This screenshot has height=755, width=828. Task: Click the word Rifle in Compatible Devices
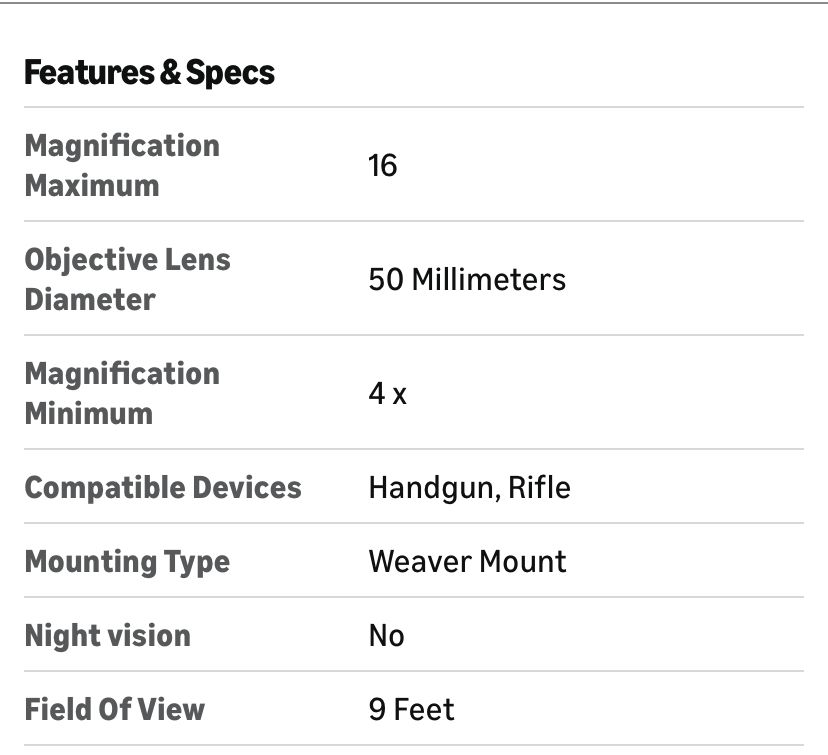(539, 487)
